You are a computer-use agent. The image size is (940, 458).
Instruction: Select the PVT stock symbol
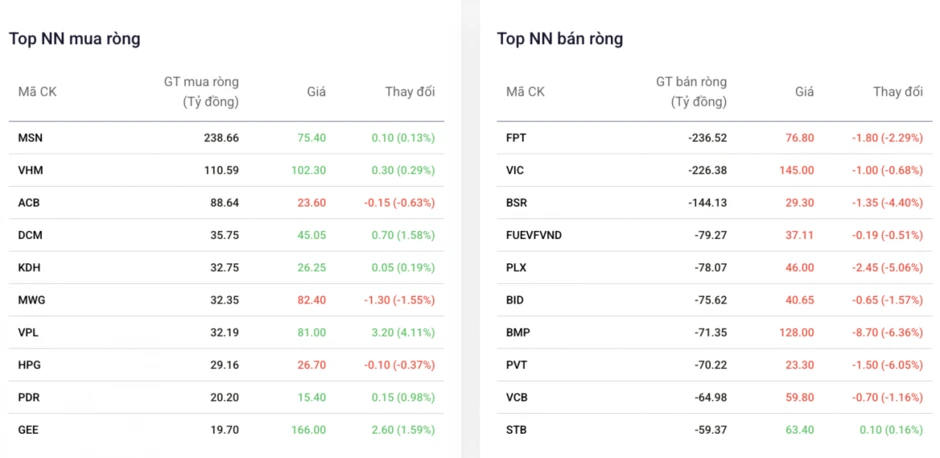[516, 364]
